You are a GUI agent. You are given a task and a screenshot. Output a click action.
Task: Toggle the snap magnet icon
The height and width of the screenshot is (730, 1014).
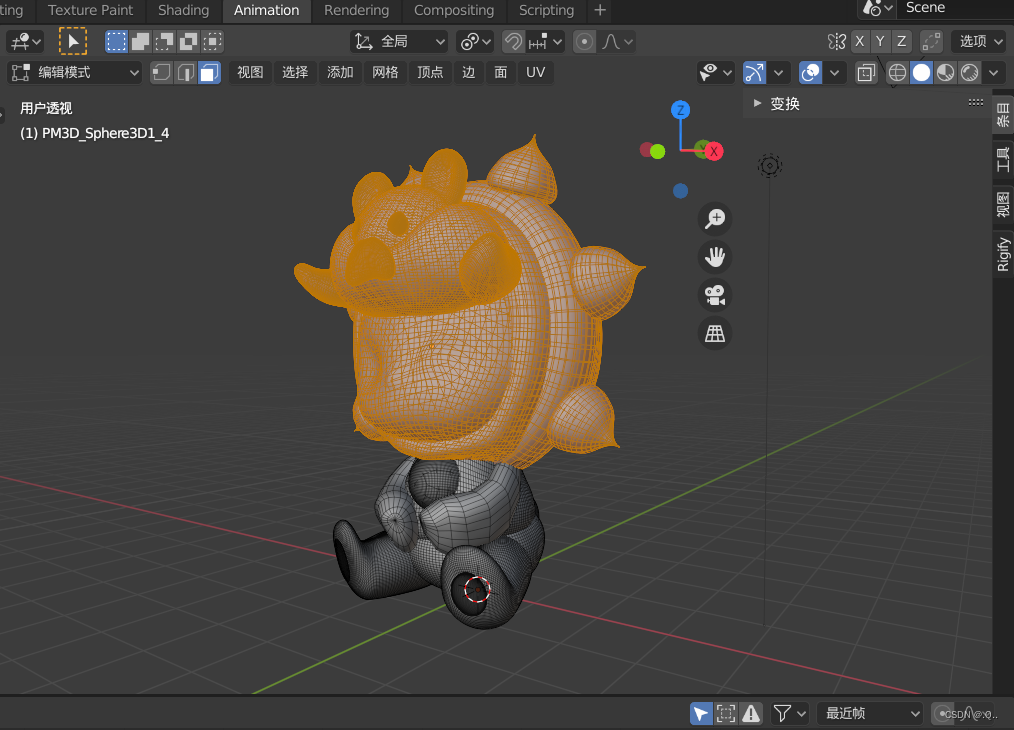[513, 42]
